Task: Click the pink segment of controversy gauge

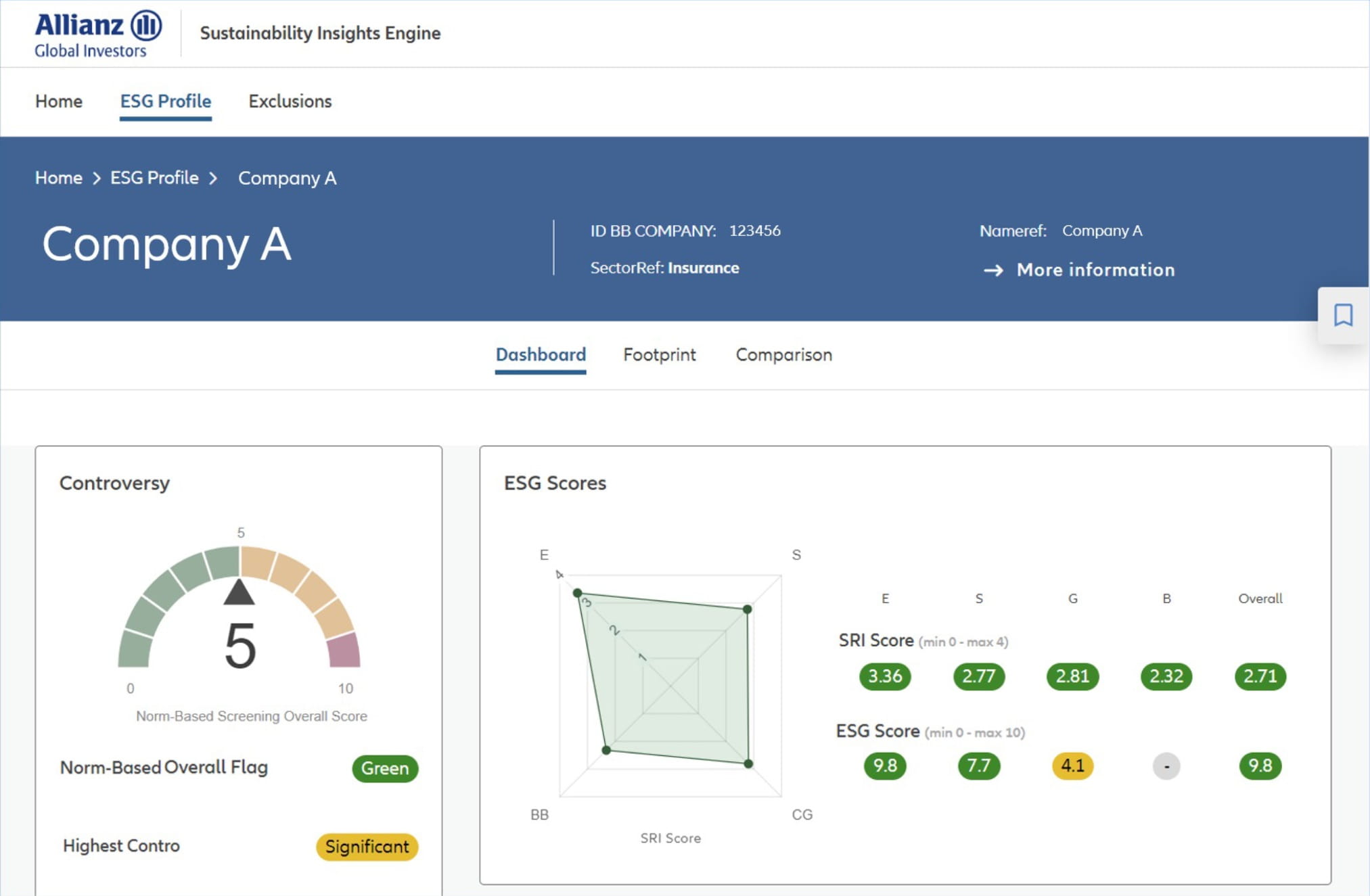Action: pyautogui.click(x=344, y=651)
